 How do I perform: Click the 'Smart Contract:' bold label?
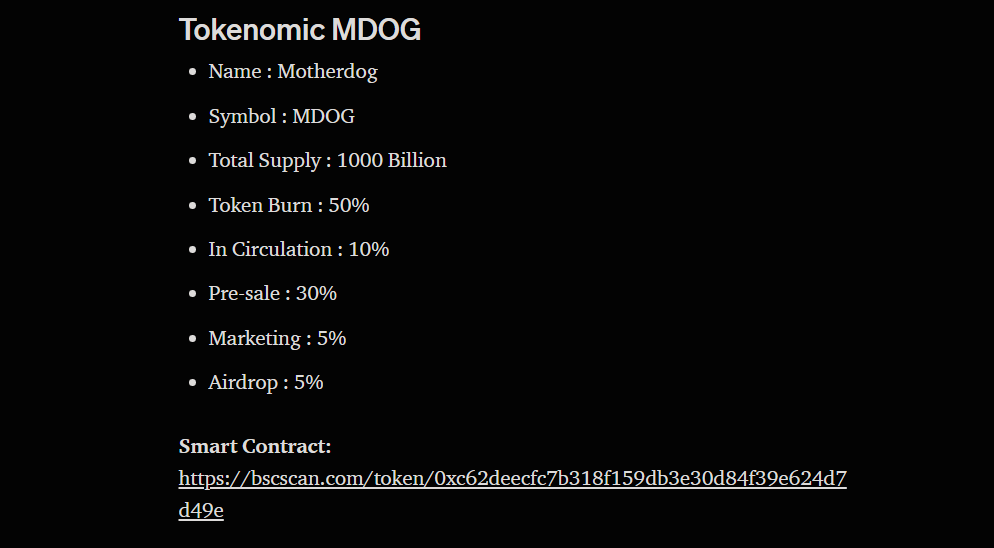[x=255, y=447]
